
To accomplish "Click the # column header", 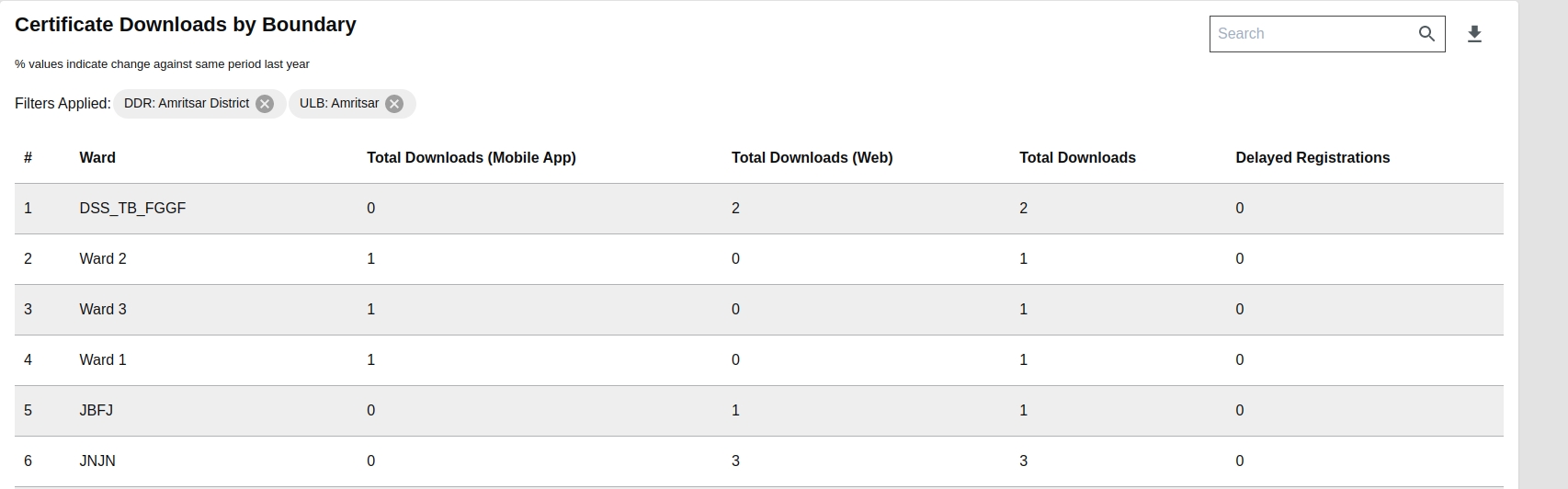I will 28,158.
